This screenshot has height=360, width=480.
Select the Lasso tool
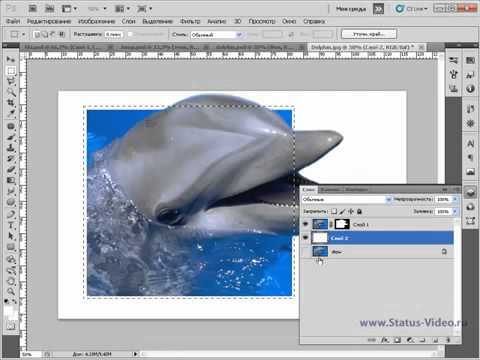11,81
